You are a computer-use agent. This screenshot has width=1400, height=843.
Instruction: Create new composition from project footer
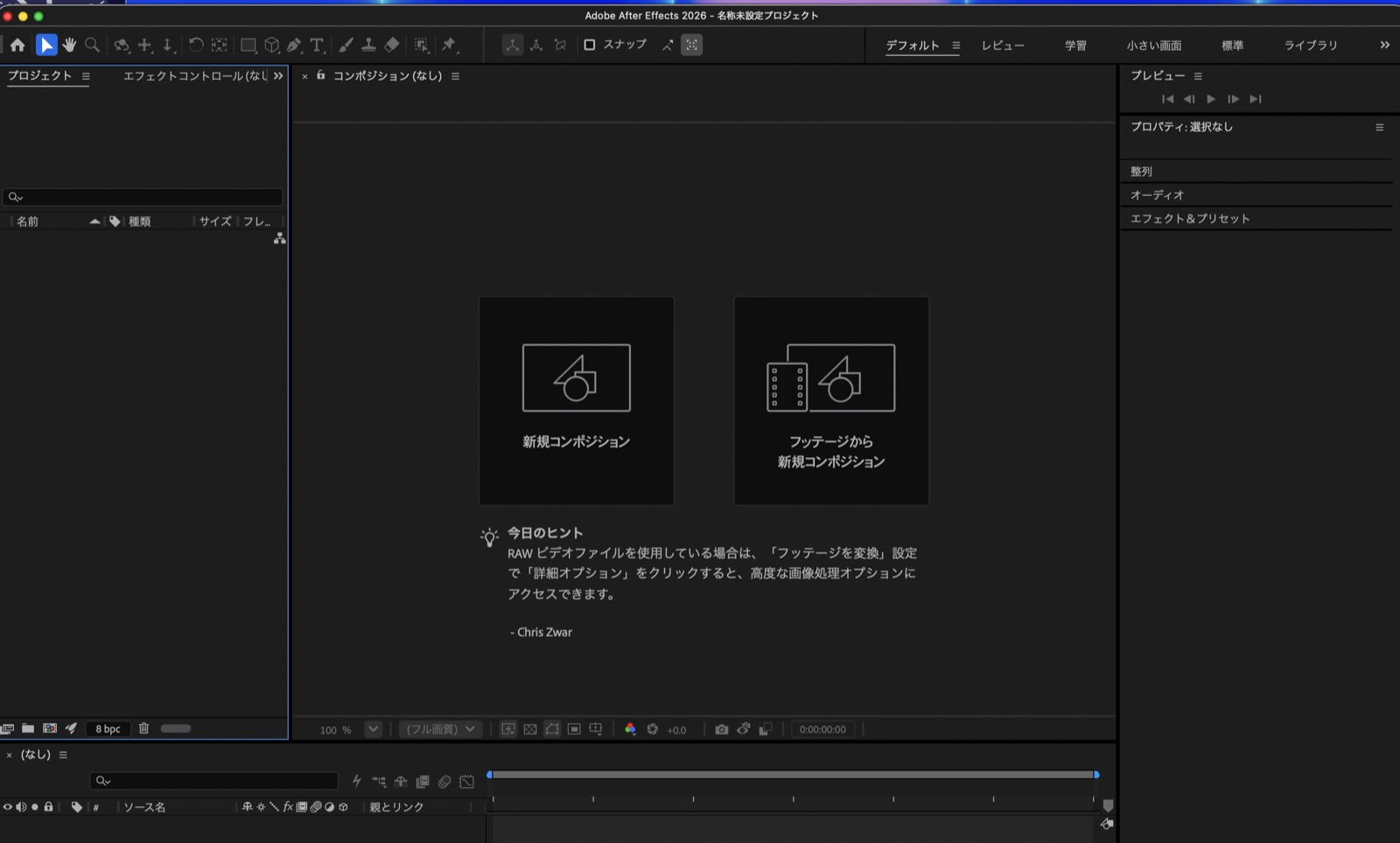[50, 728]
